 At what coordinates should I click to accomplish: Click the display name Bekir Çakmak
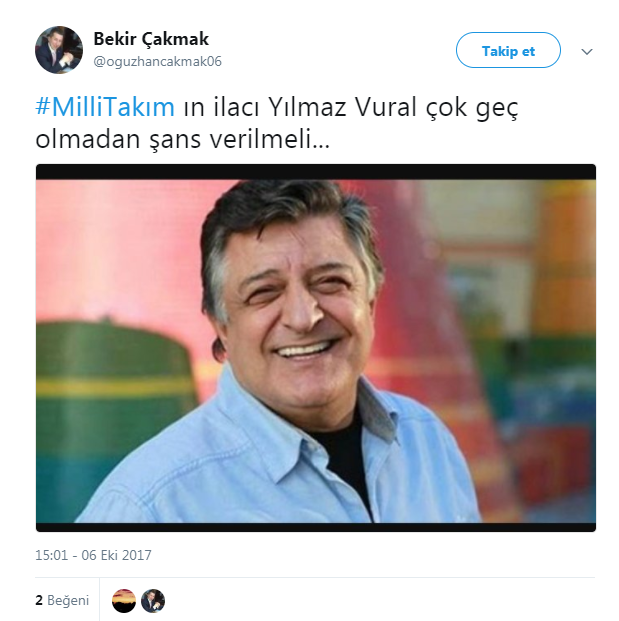point(151,39)
